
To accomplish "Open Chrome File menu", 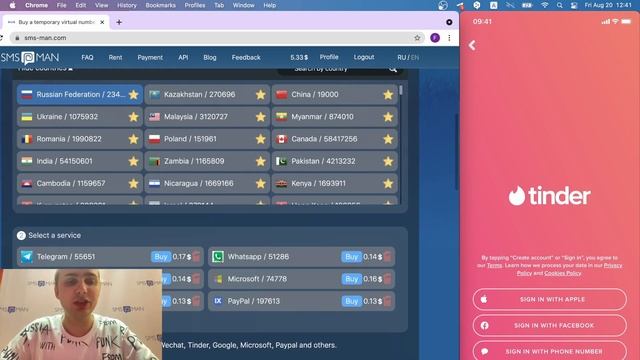I will point(61,5).
